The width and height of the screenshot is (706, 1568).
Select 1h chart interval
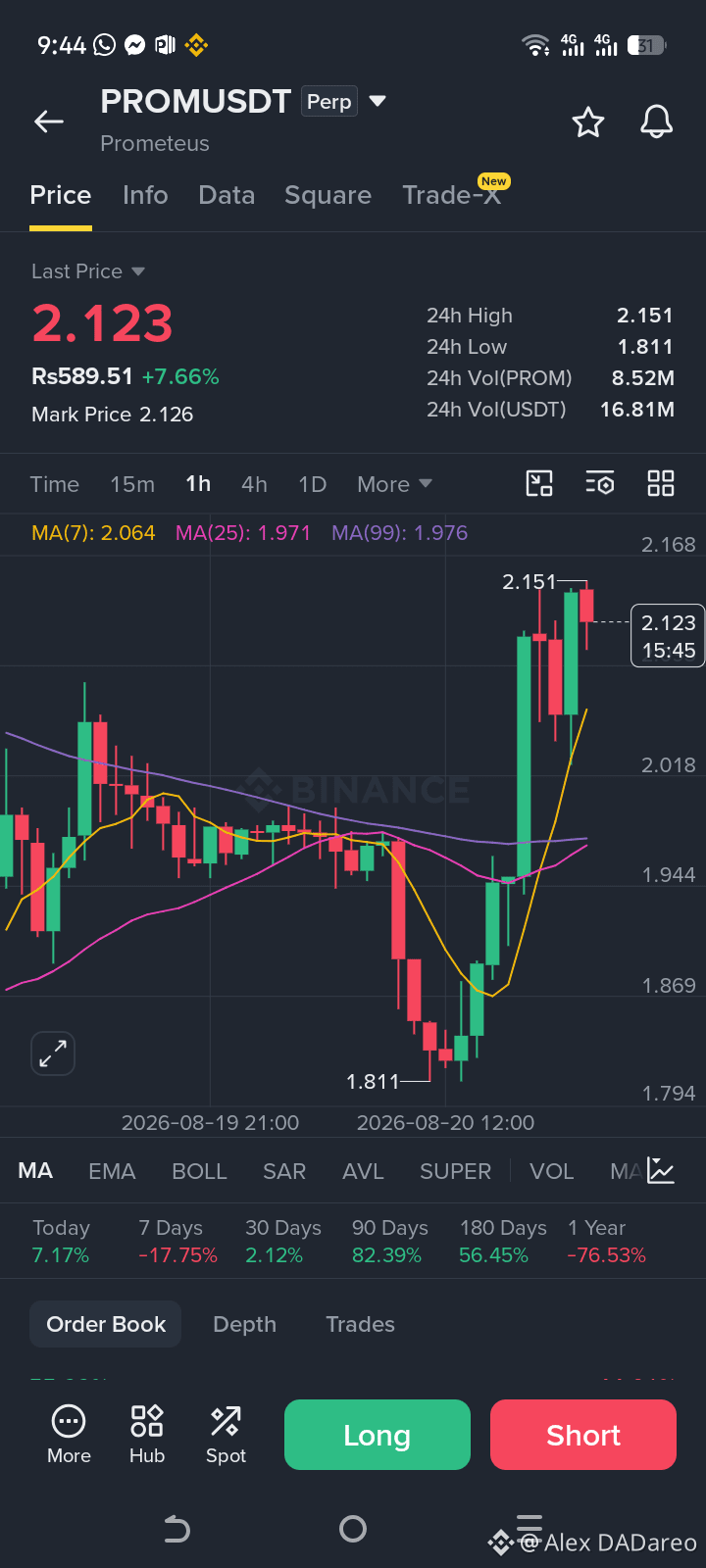198,484
